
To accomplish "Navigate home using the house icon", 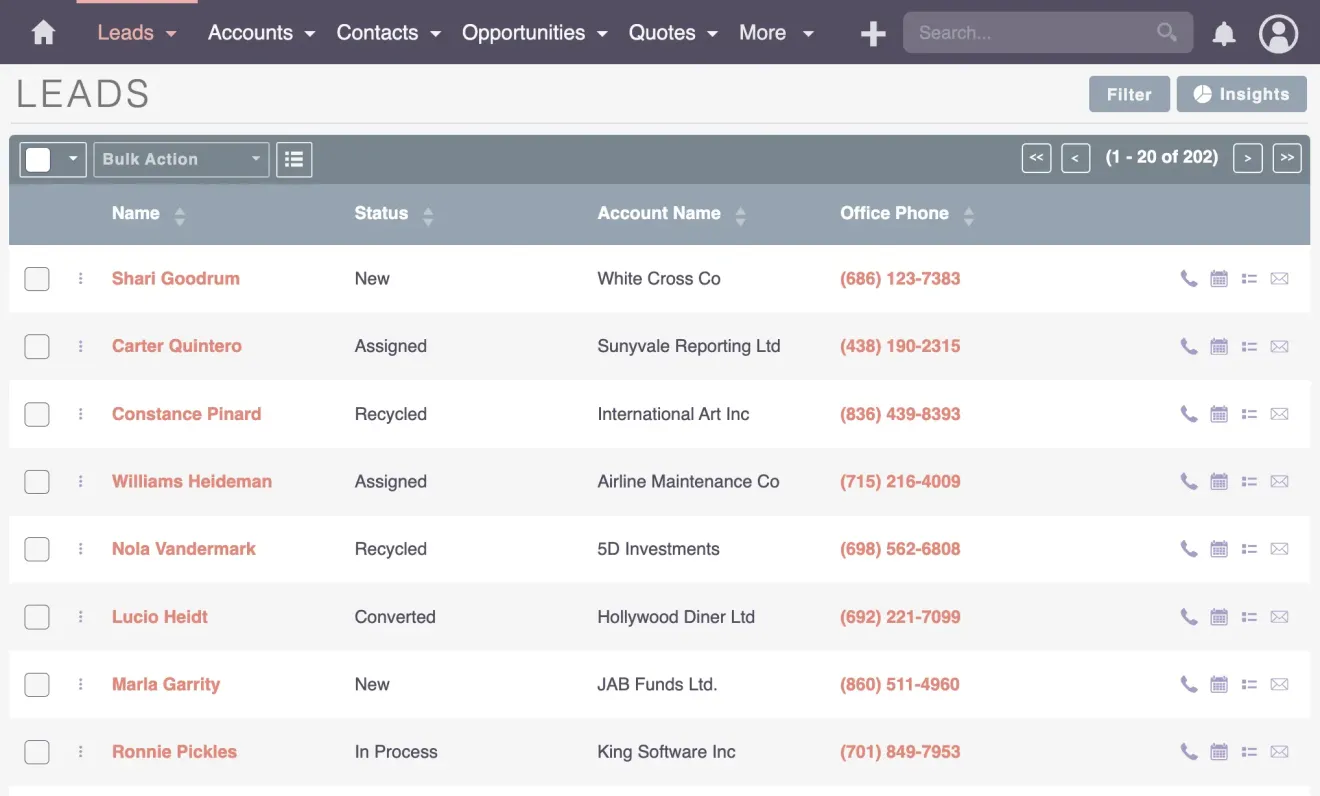I will [x=42, y=31].
